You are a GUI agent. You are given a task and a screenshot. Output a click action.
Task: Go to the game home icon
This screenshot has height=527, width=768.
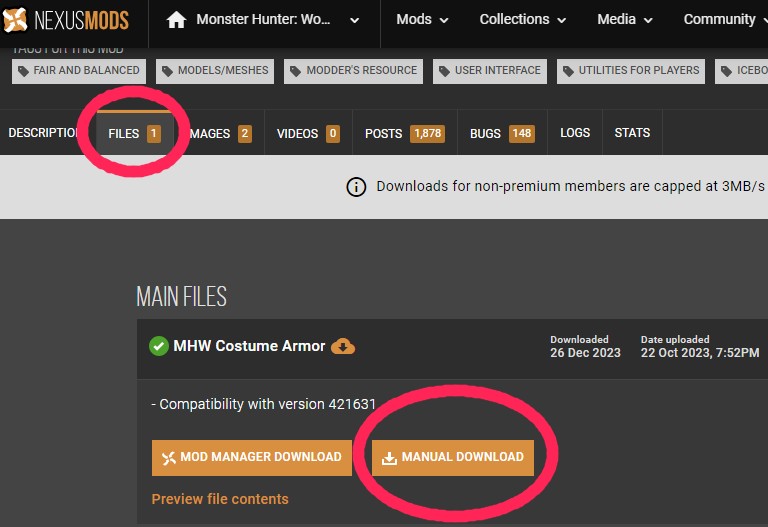click(176, 20)
